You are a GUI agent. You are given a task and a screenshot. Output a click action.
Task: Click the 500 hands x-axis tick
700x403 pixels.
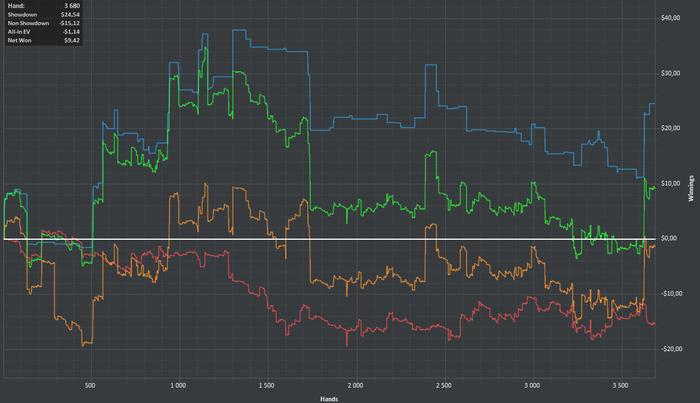tap(90, 385)
